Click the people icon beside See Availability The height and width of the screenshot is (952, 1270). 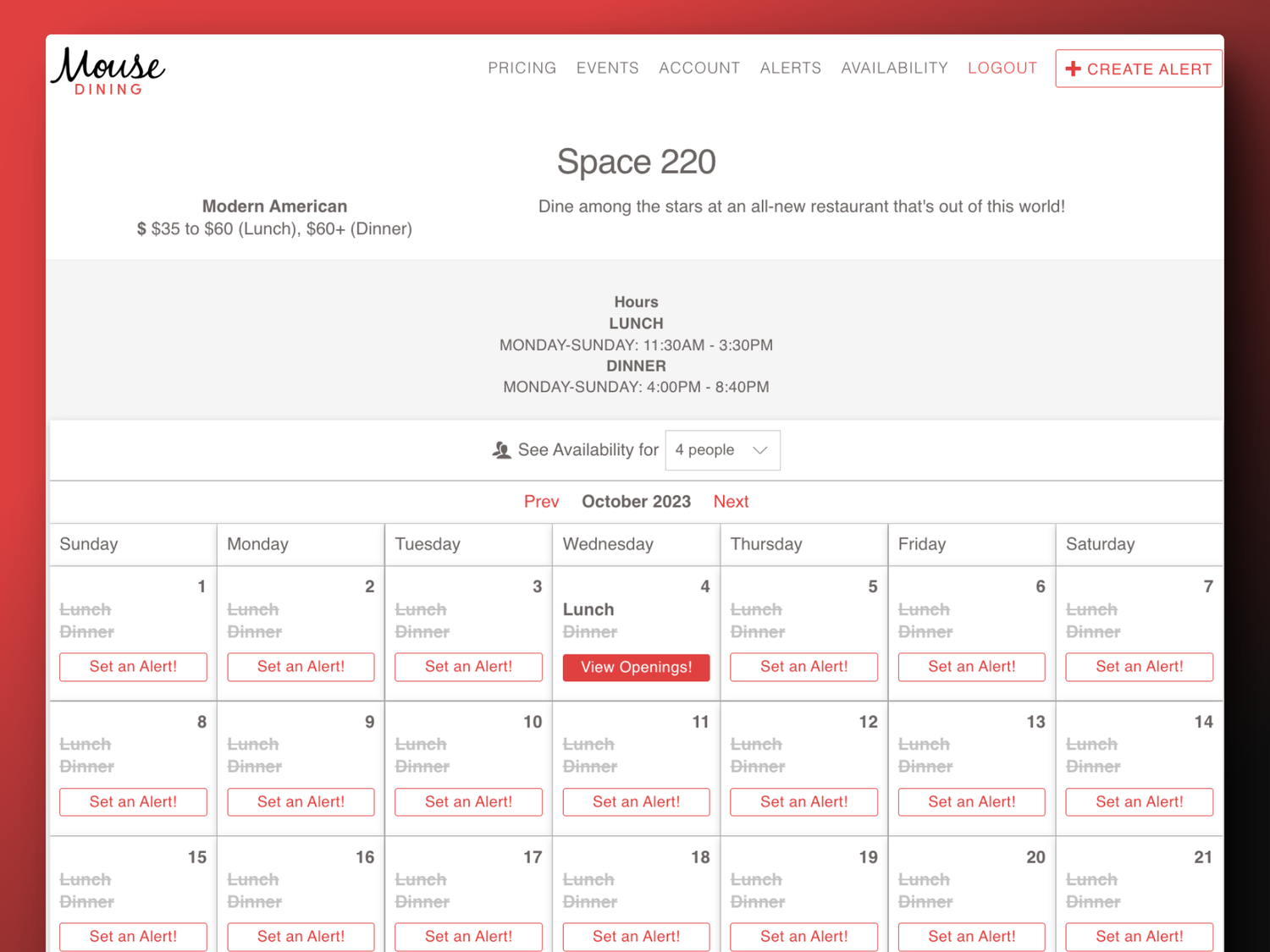click(x=501, y=450)
